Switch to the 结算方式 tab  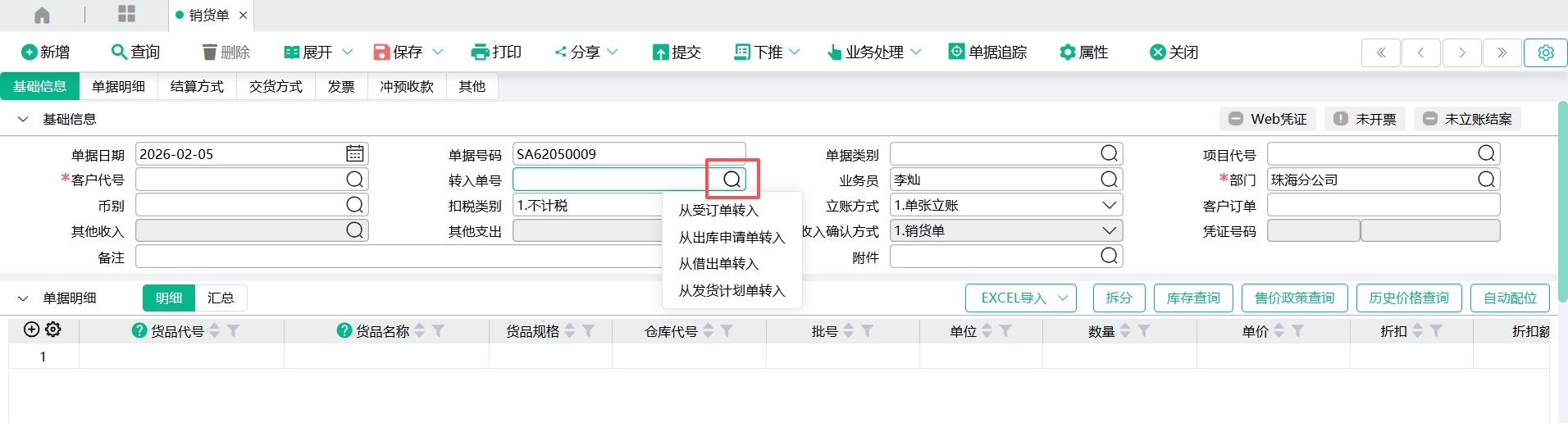(x=197, y=87)
